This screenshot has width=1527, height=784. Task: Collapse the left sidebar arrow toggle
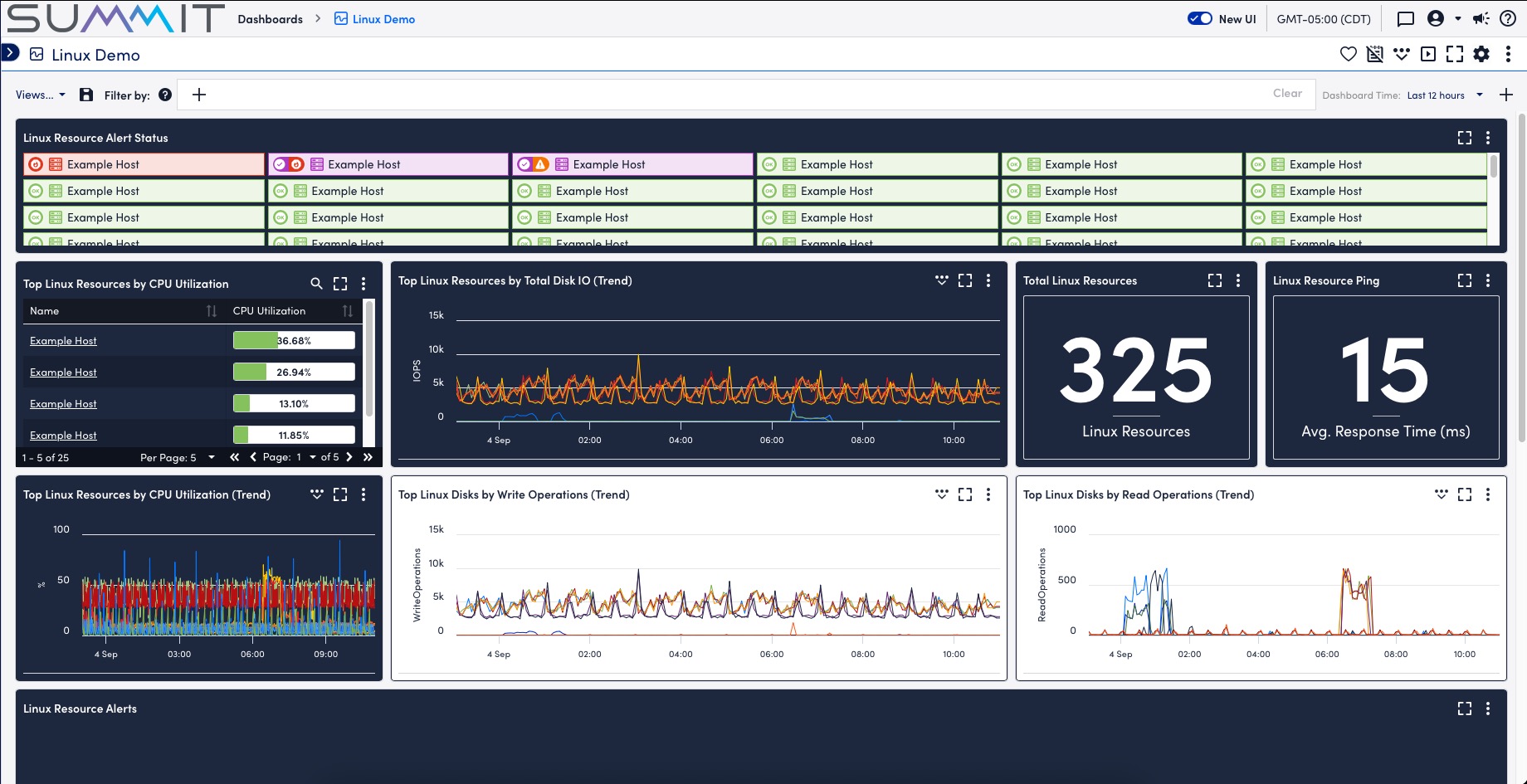pyautogui.click(x=9, y=51)
